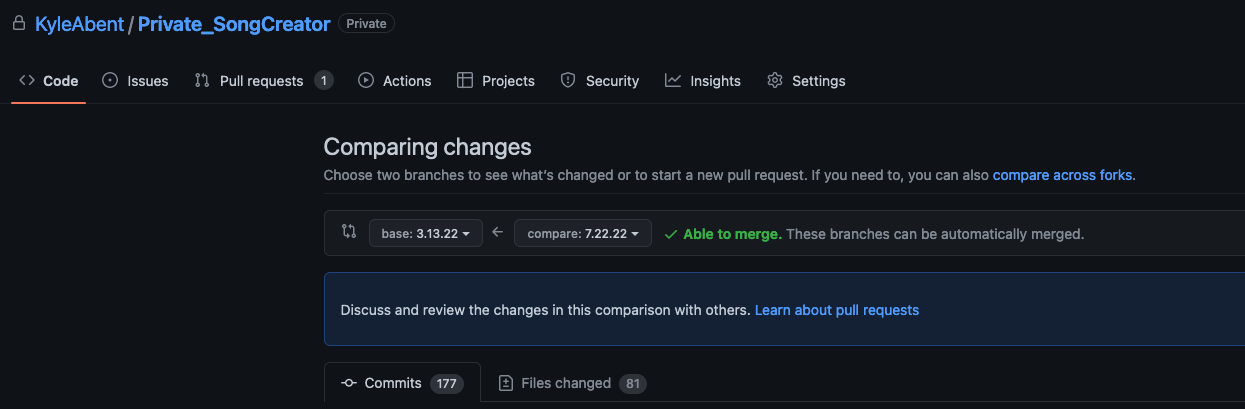Click the Security shield icon
This screenshot has width=1245, height=409.
[x=568, y=81]
